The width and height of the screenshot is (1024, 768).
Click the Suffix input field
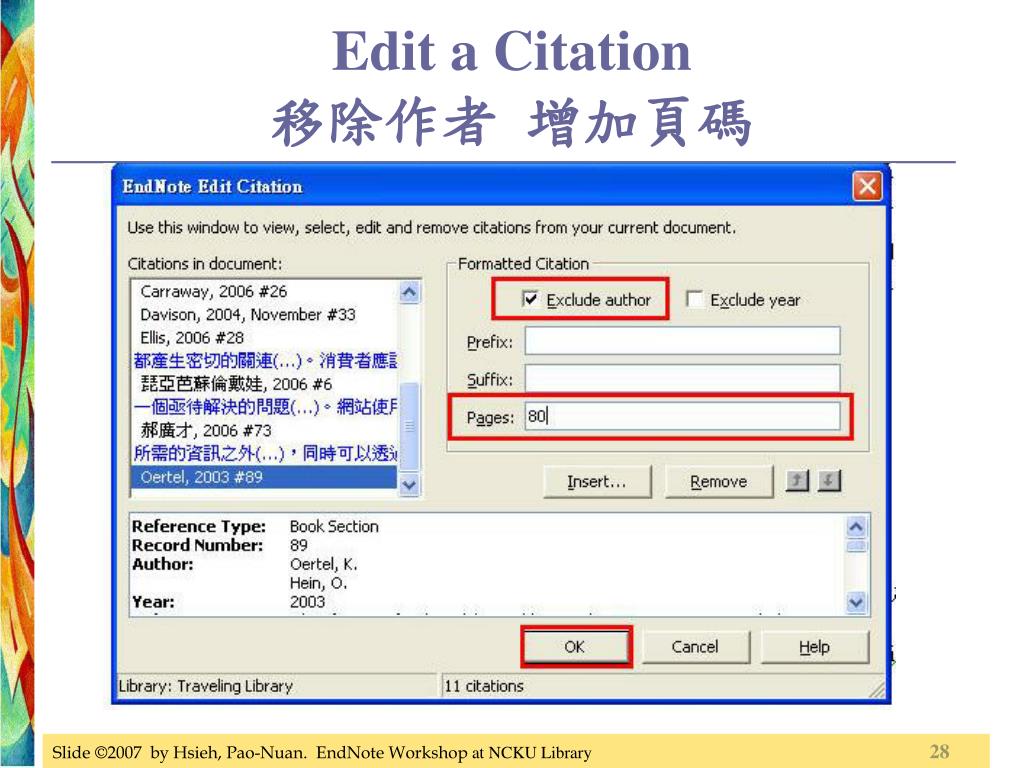[682, 378]
